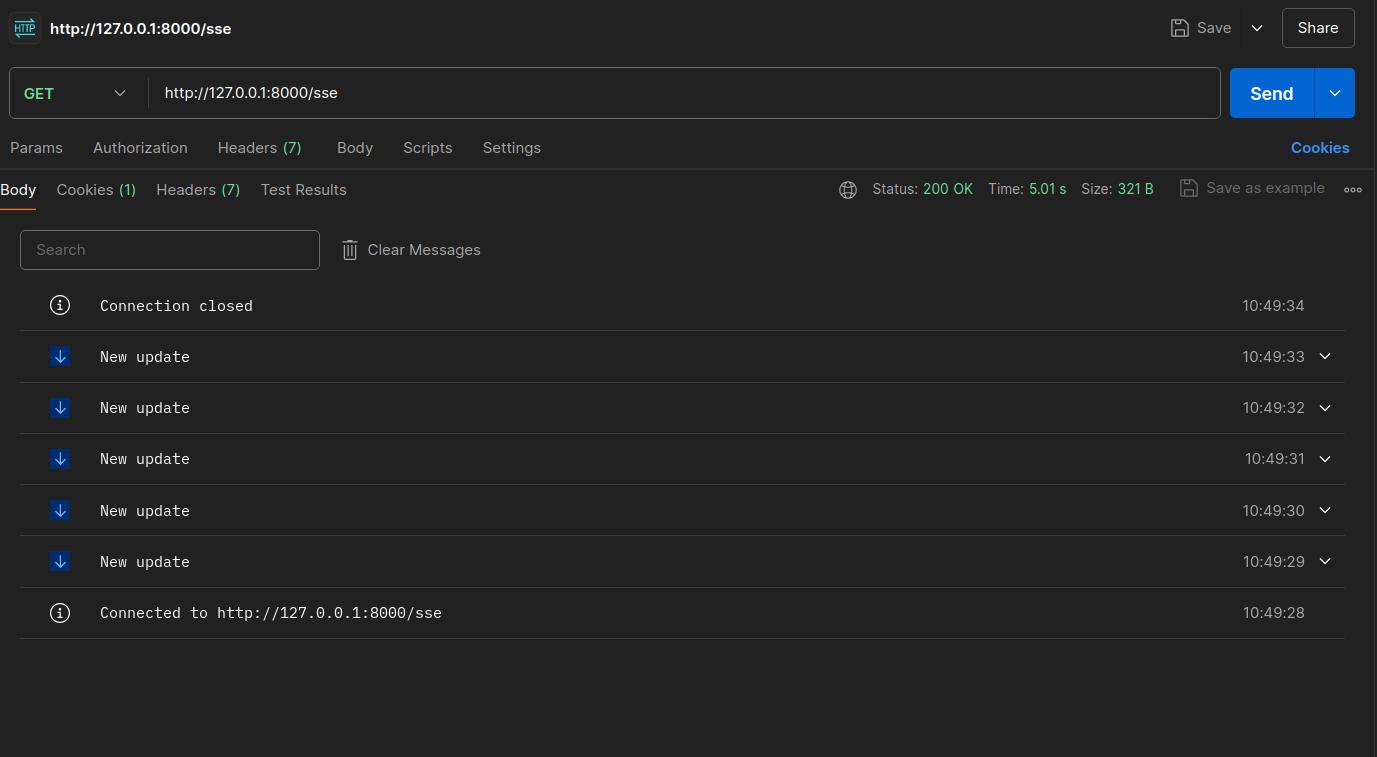The image size is (1377, 757).
Task: Open the dropdown arrow next to Send
Action: tap(1335, 93)
